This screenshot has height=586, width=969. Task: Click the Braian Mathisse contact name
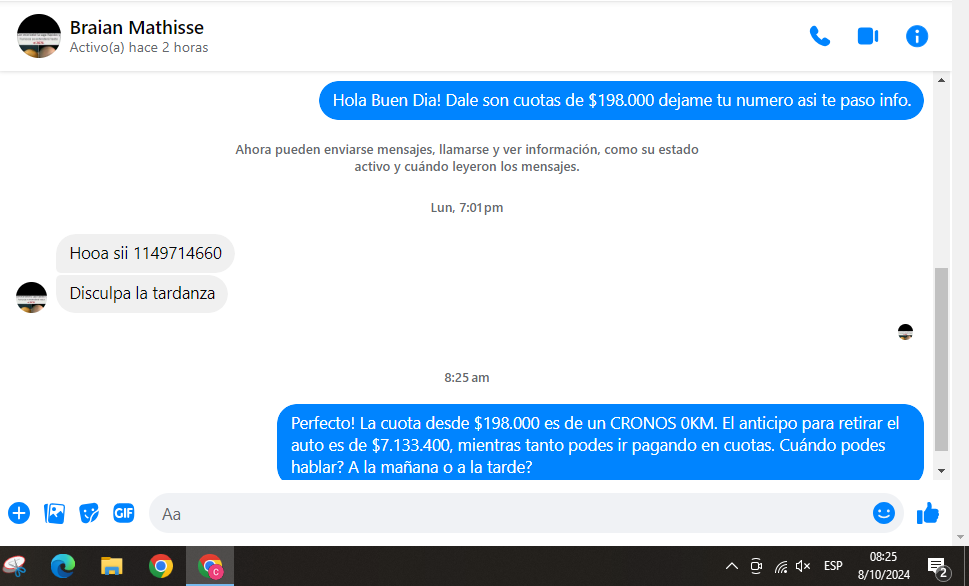[x=137, y=27]
